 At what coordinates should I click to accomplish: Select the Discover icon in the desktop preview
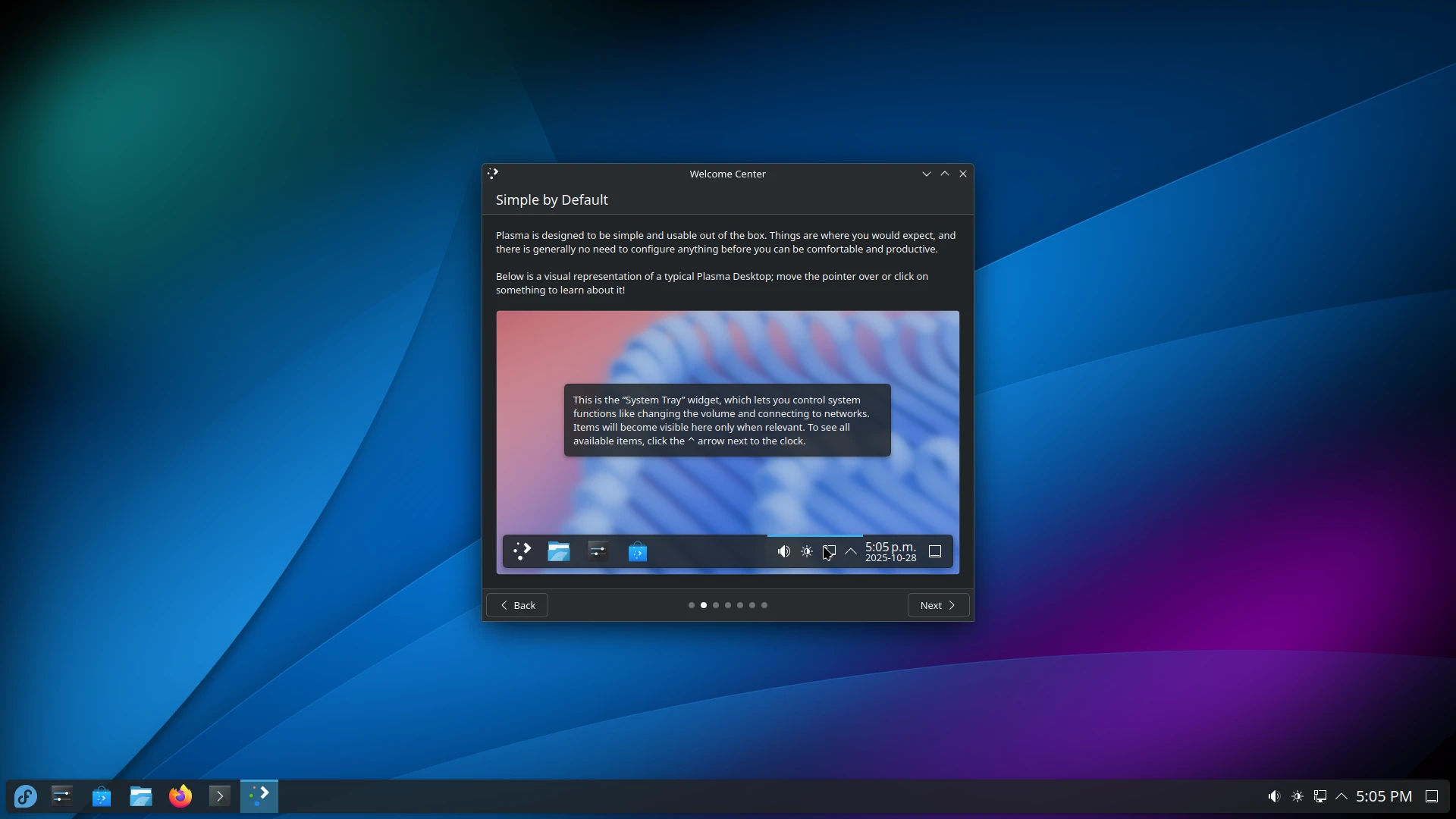[x=636, y=551]
